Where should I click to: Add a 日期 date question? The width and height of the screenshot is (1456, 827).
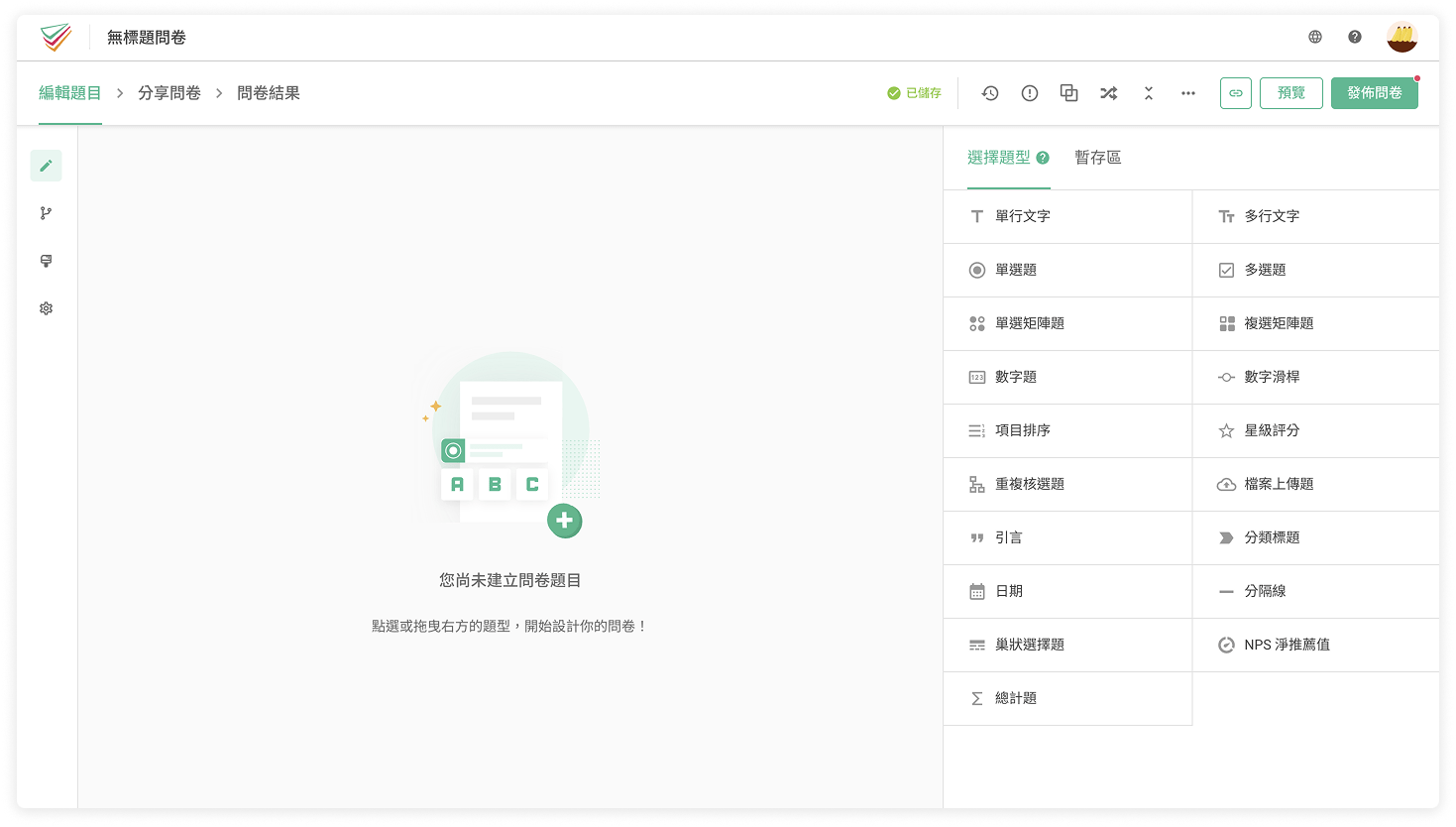(x=1067, y=591)
